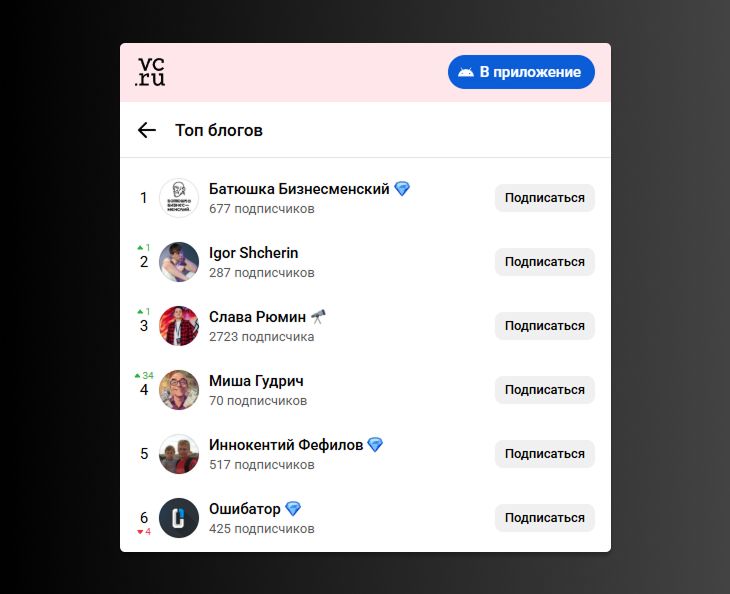Open Igor Shcherin's profile picture
The height and width of the screenshot is (594, 730).
(179, 262)
